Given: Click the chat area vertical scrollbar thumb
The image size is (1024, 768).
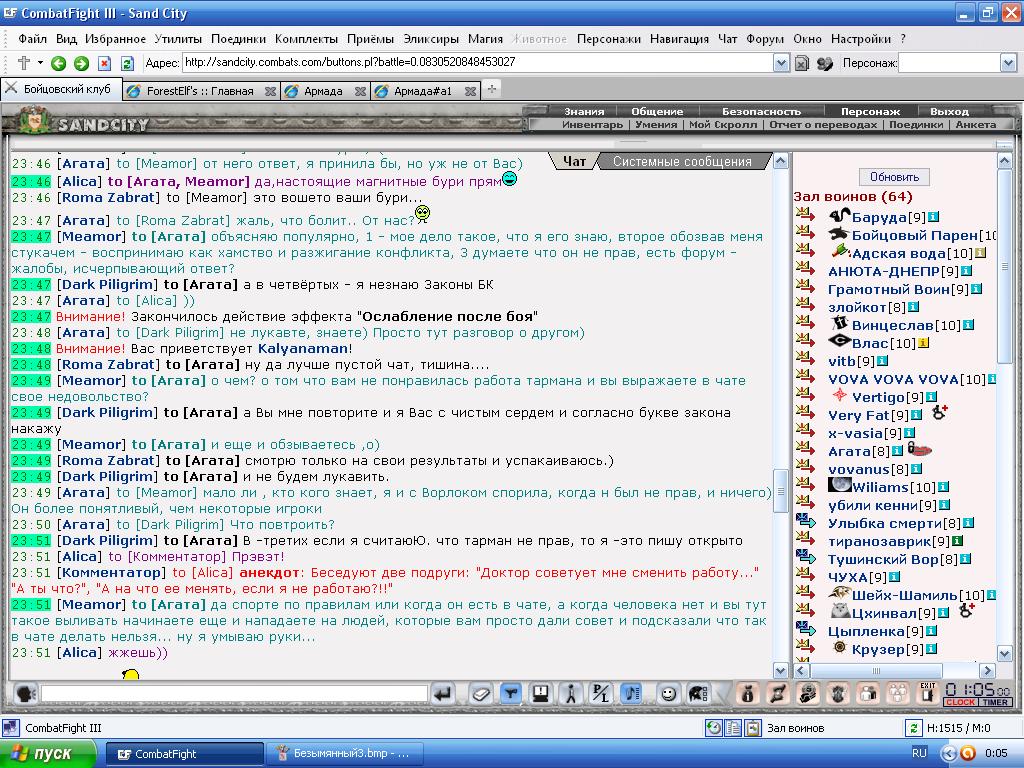Looking at the screenshot, I should pos(780,492).
